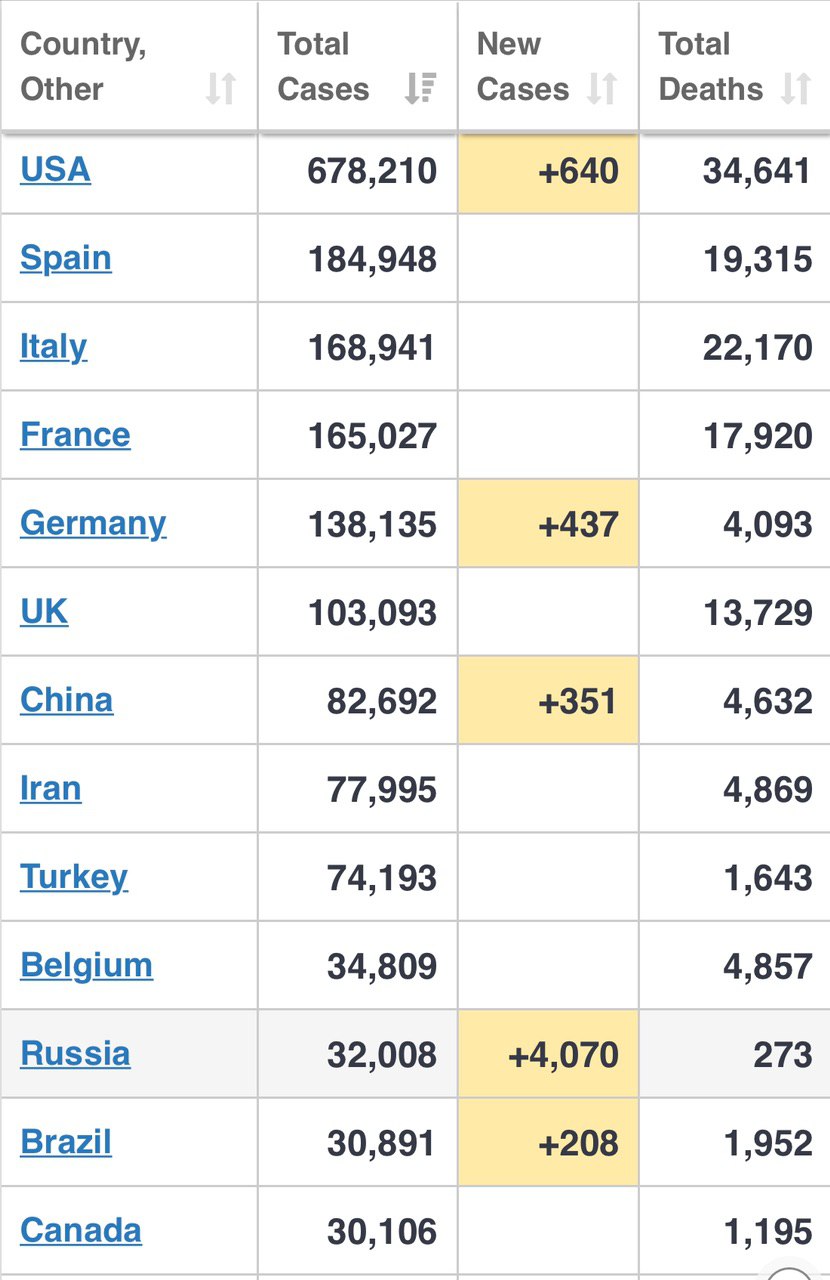
Task: Select the UK link
Action: [x=44, y=611]
